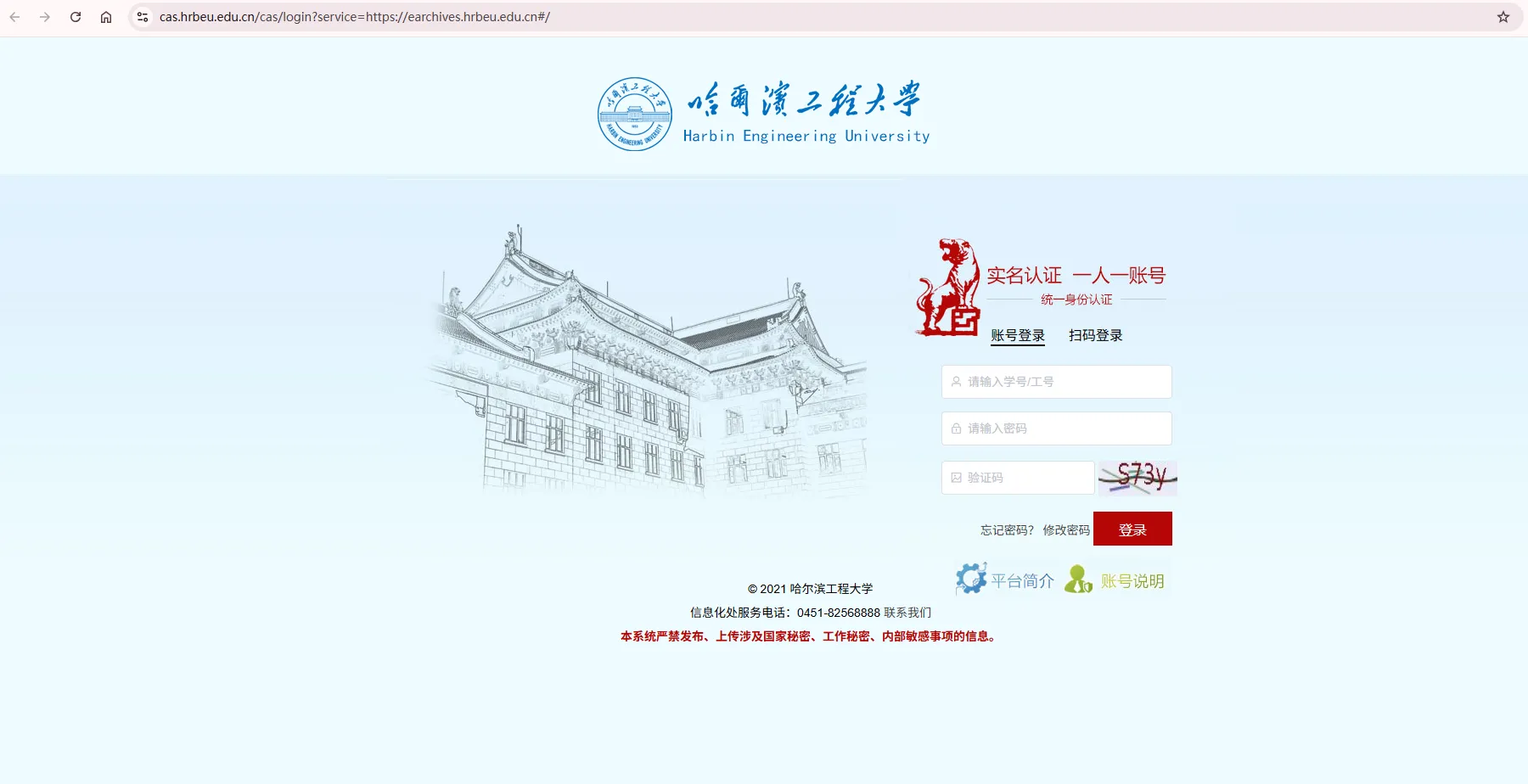Viewport: 1528px width, 784px height.
Task: Click the browser forward arrow icon
Action: (45, 17)
